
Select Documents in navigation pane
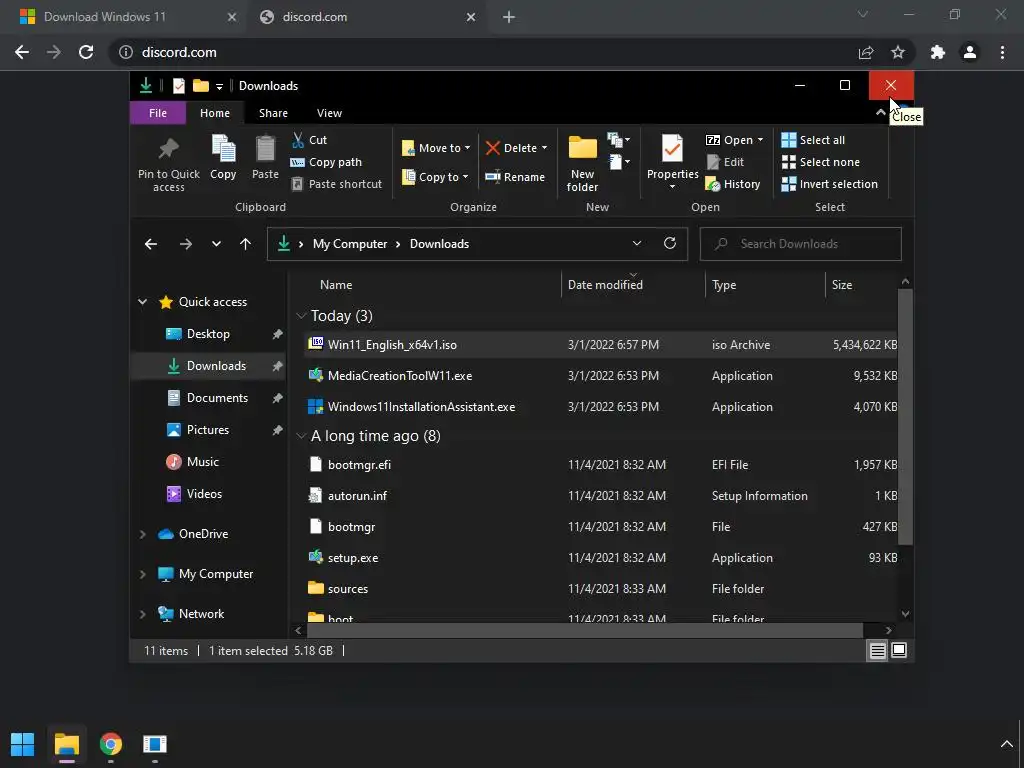[x=217, y=398]
